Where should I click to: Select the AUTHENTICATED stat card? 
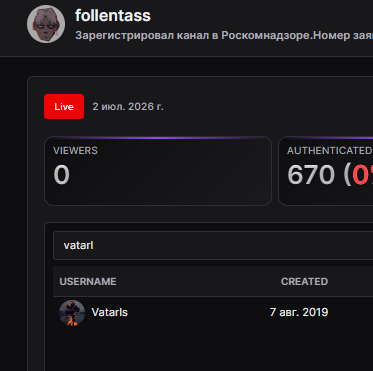click(326, 171)
